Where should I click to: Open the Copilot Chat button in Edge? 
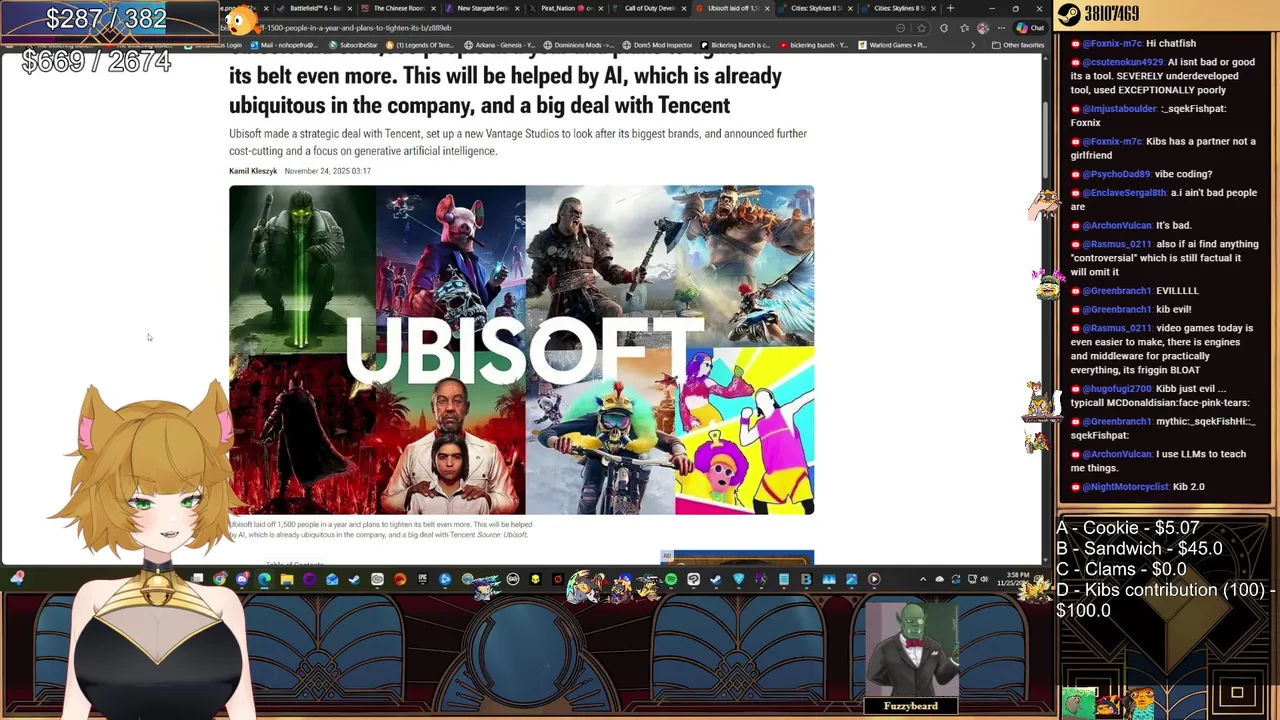1030,28
